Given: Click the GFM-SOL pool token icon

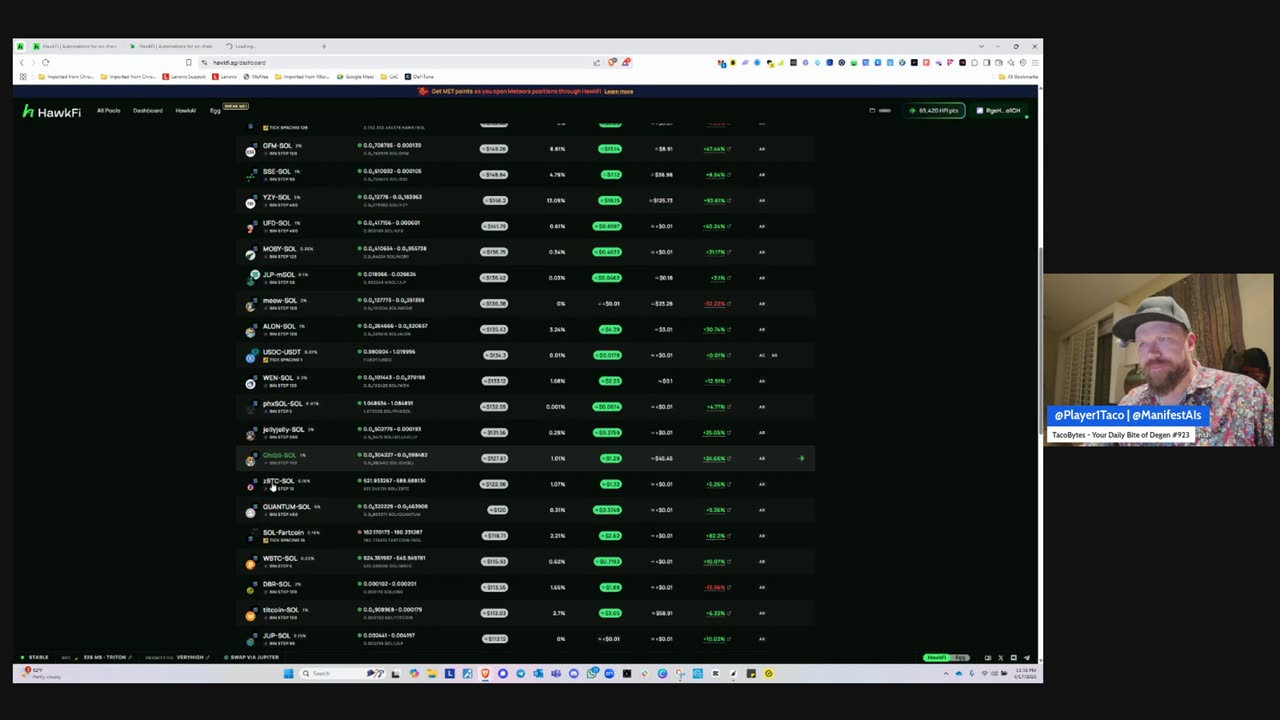Looking at the screenshot, I should point(250,150).
